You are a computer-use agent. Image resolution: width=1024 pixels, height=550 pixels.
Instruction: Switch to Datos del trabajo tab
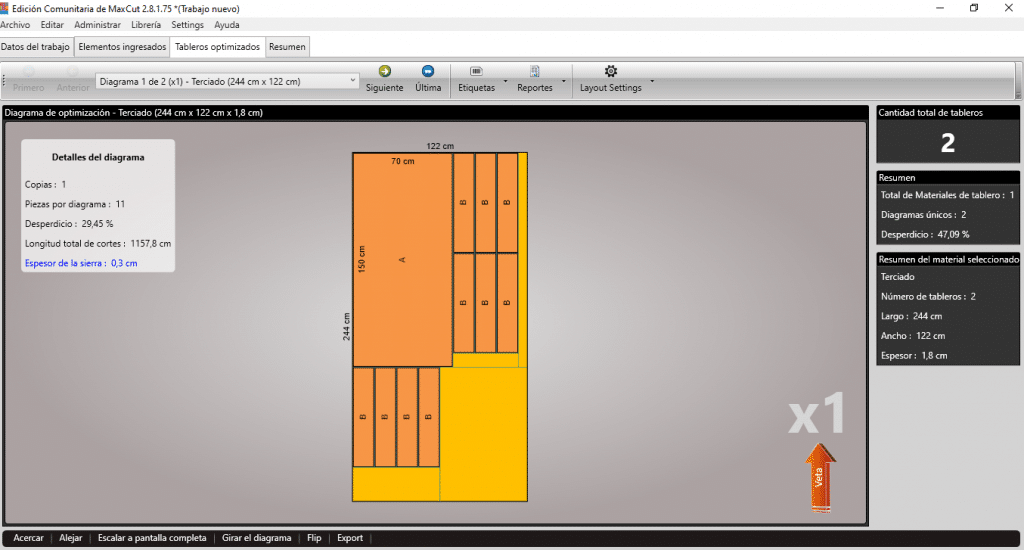35,47
